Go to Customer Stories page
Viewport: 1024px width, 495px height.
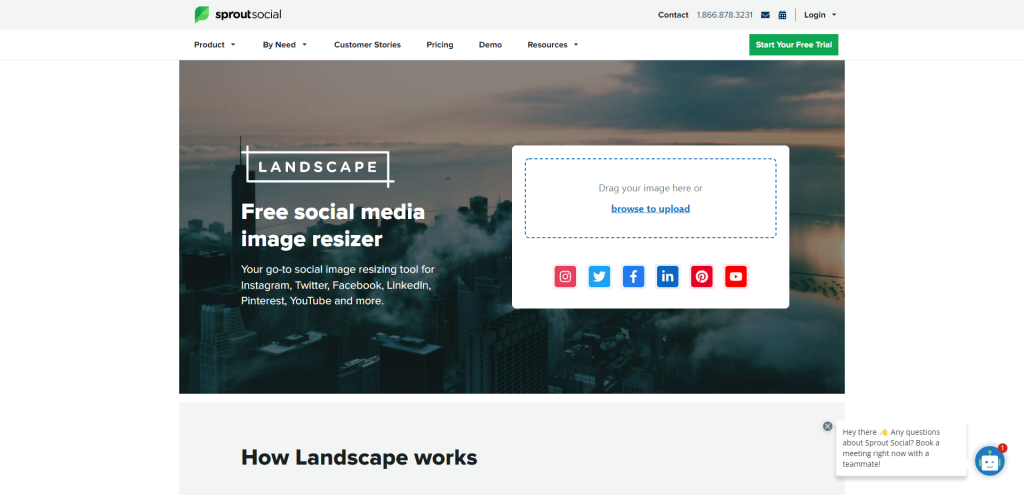[367, 45]
